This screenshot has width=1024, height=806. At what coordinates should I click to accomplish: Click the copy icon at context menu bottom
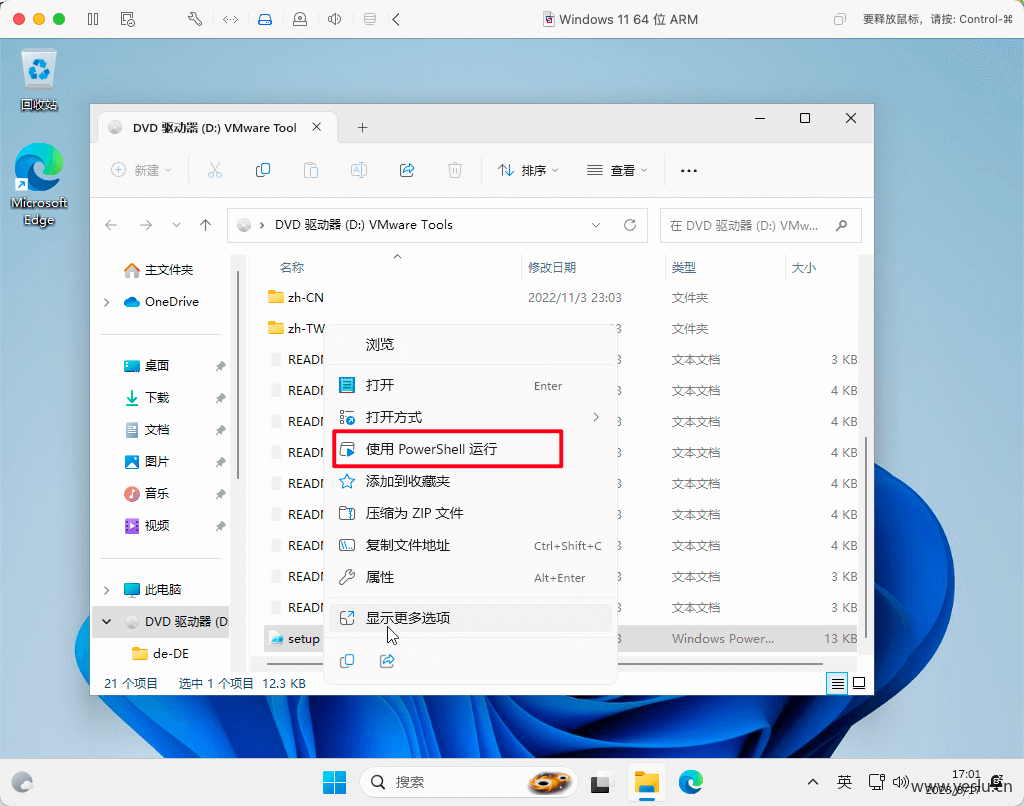click(x=347, y=661)
